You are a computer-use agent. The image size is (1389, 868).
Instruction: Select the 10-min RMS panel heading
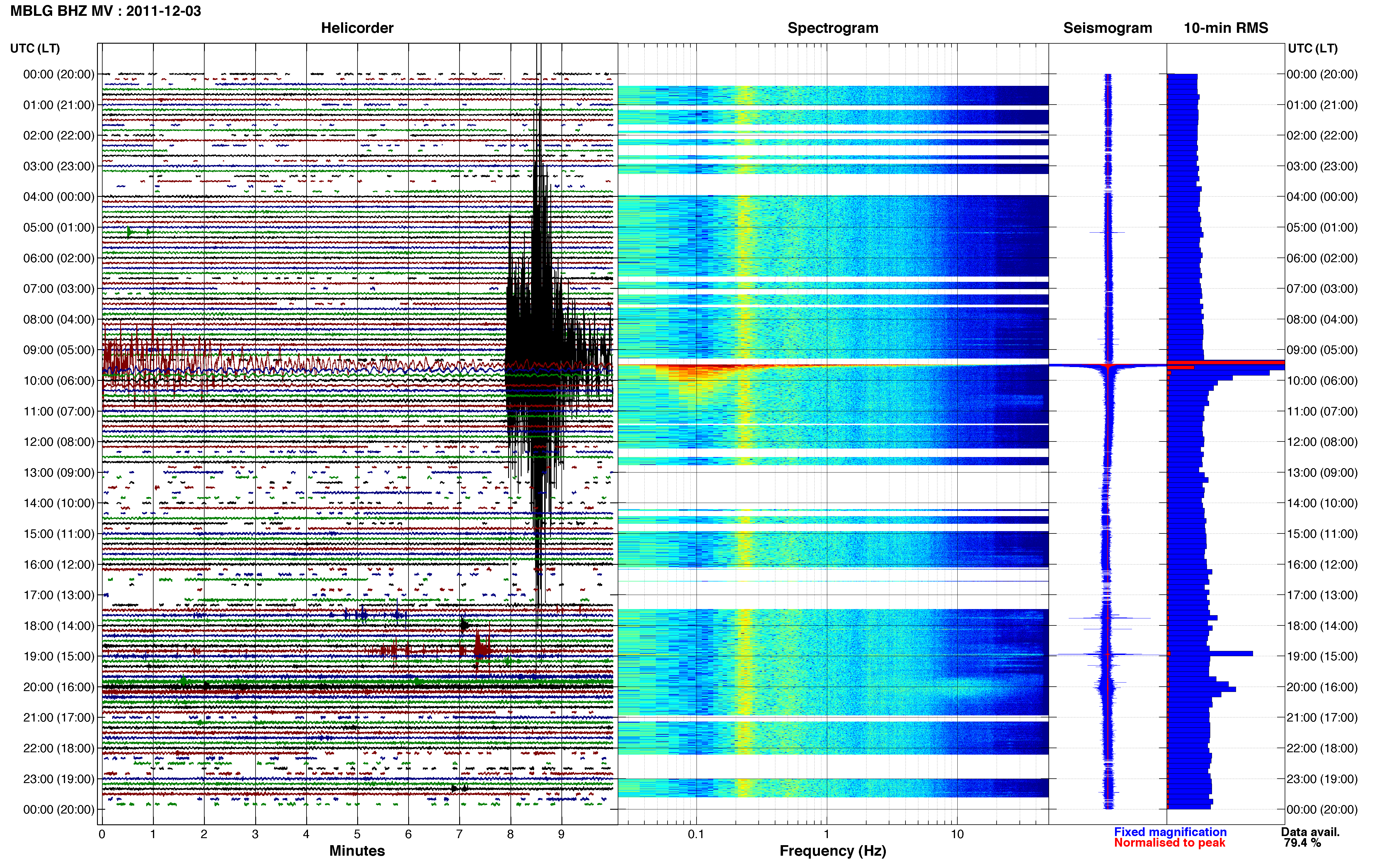pyautogui.click(x=1225, y=28)
